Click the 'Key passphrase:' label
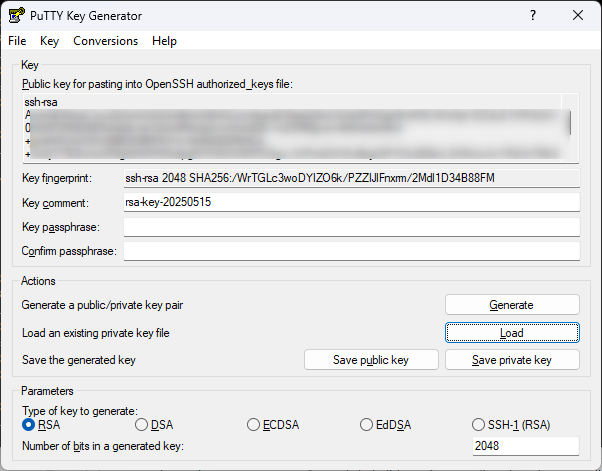 (x=61, y=227)
